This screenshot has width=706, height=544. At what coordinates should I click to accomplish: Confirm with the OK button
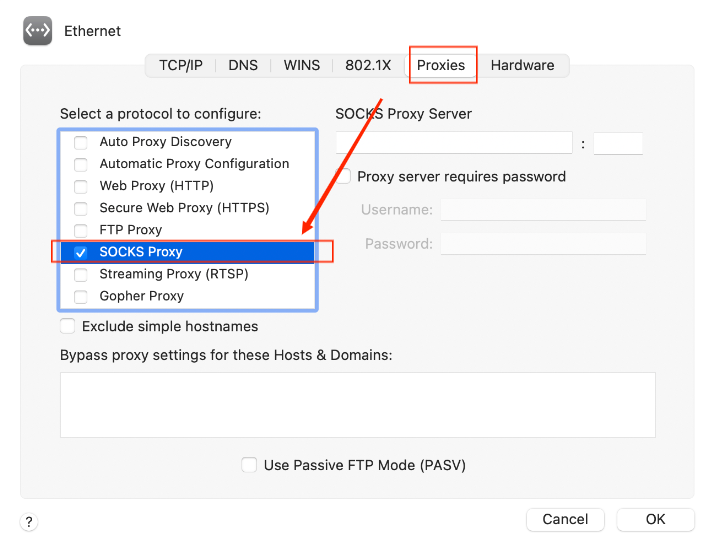click(655, 519)
